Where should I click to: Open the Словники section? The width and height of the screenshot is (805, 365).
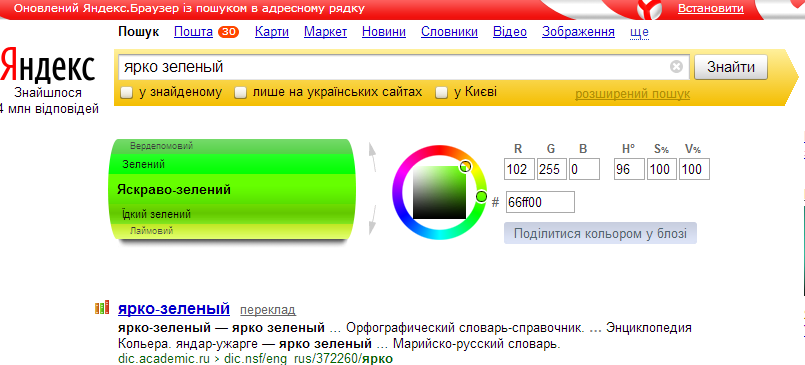click(449, 32)
